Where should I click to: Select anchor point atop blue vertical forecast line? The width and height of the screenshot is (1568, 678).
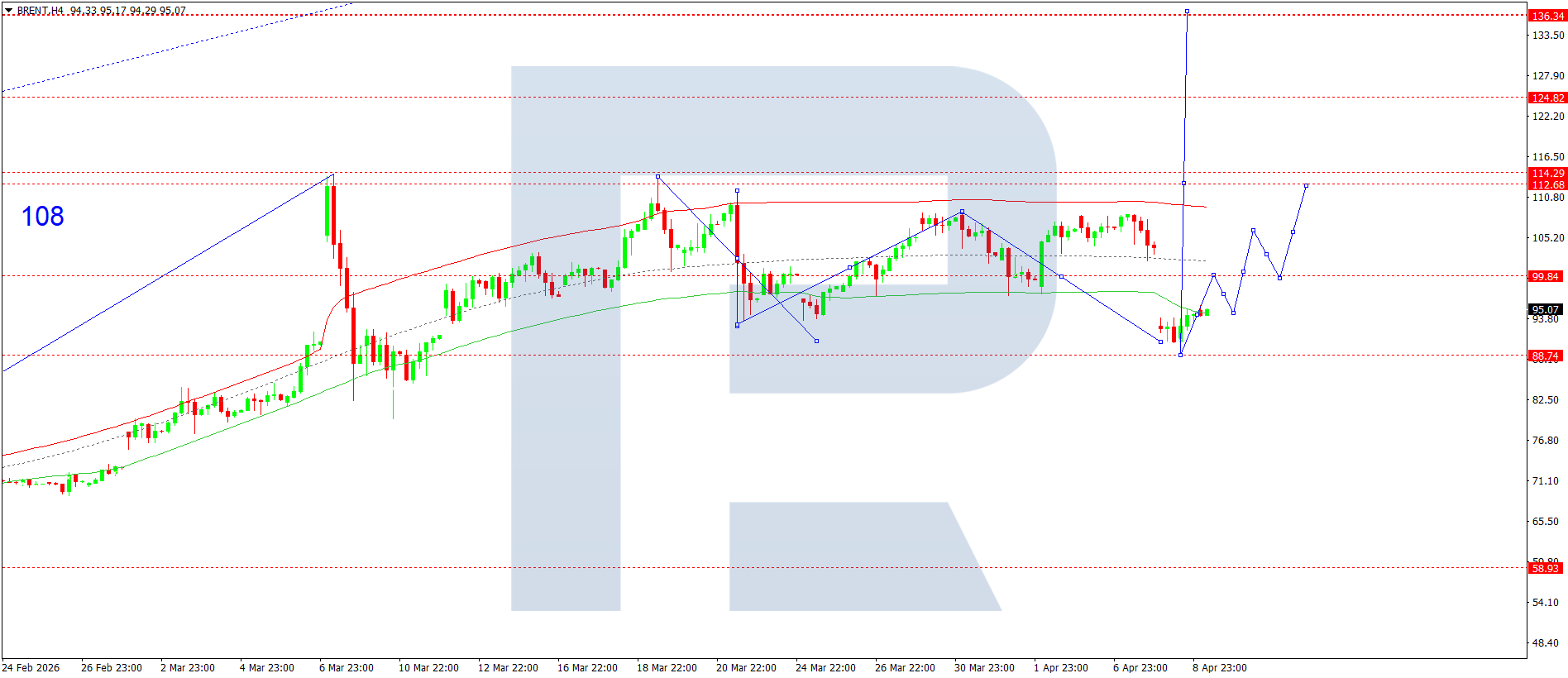(x=1187, y=12)
